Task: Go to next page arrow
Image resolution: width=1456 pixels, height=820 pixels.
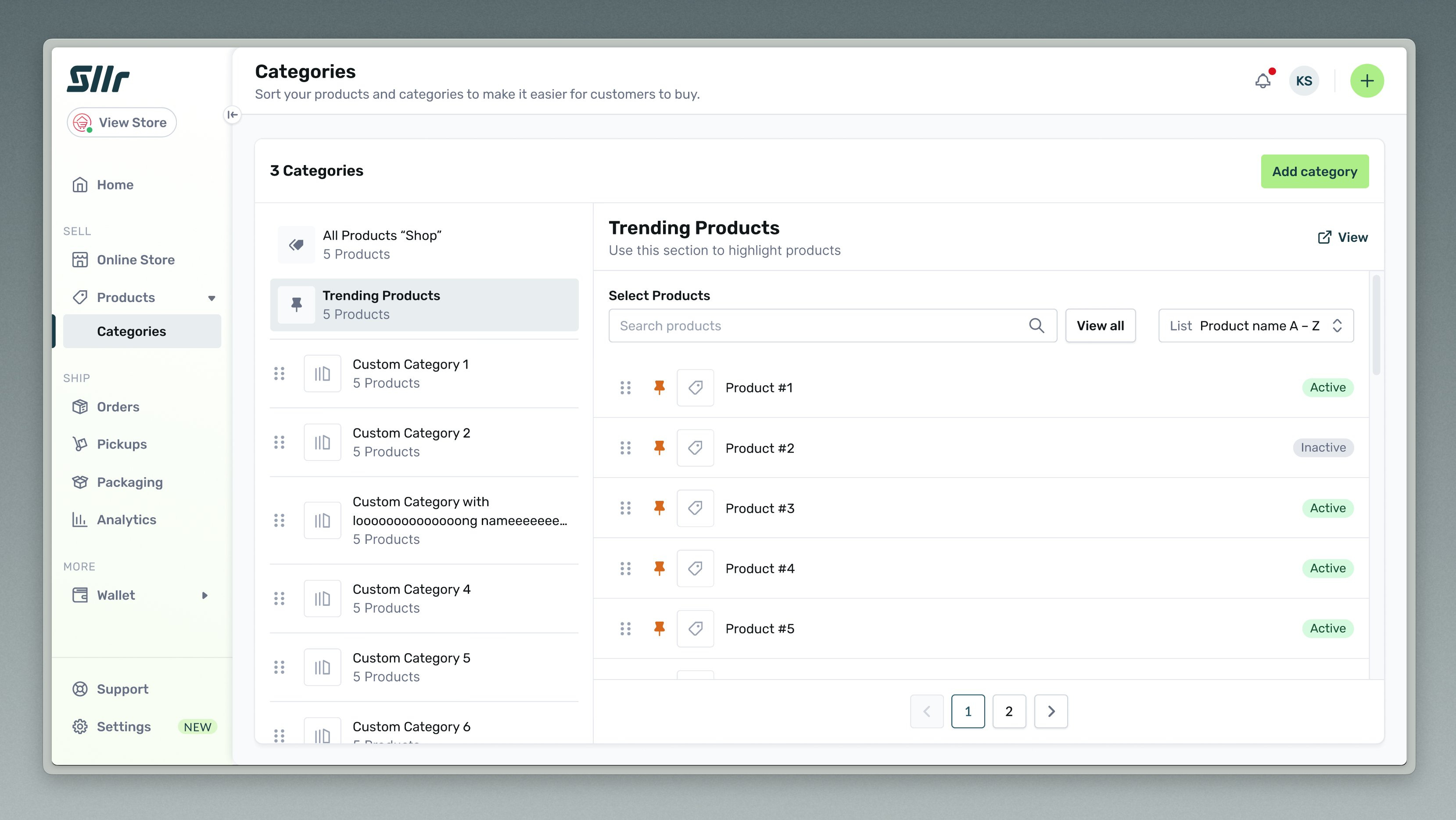Action: (x=1051, y=712)
